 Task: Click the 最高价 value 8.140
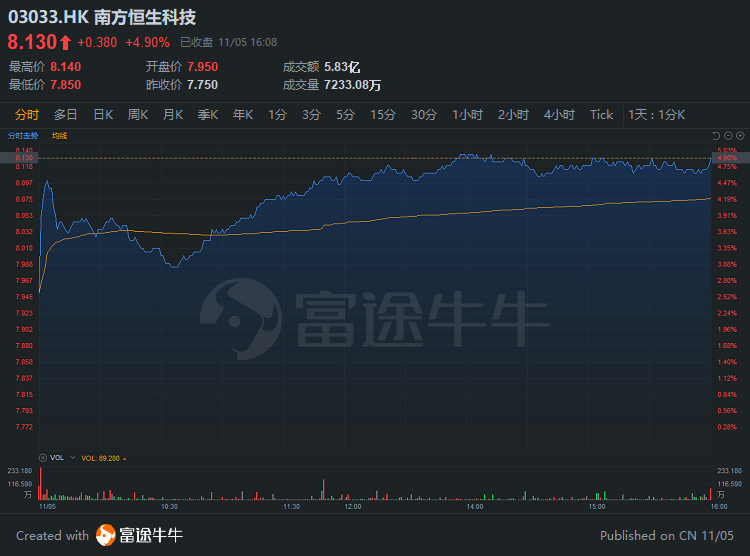pos(66,67)
